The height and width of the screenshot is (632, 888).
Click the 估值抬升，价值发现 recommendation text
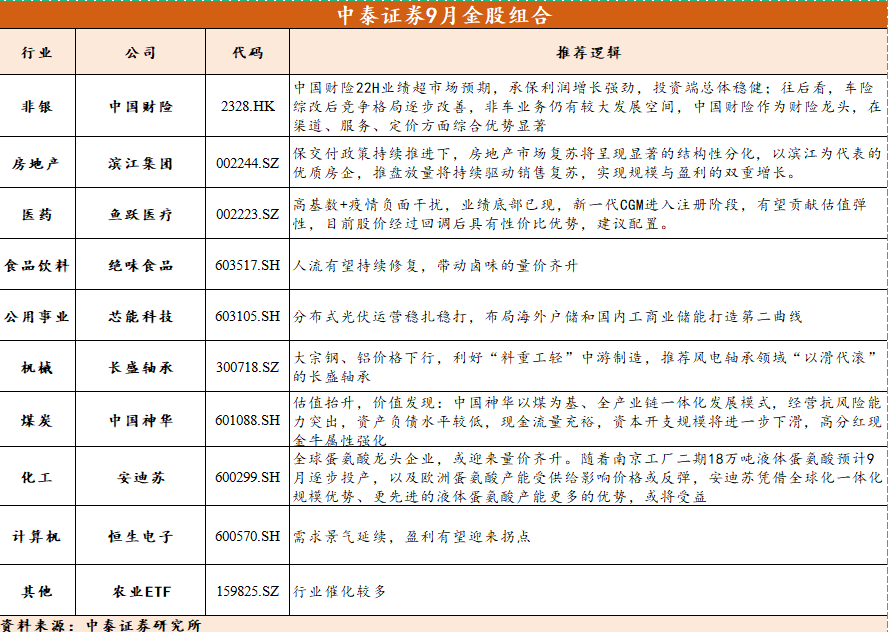587,421
